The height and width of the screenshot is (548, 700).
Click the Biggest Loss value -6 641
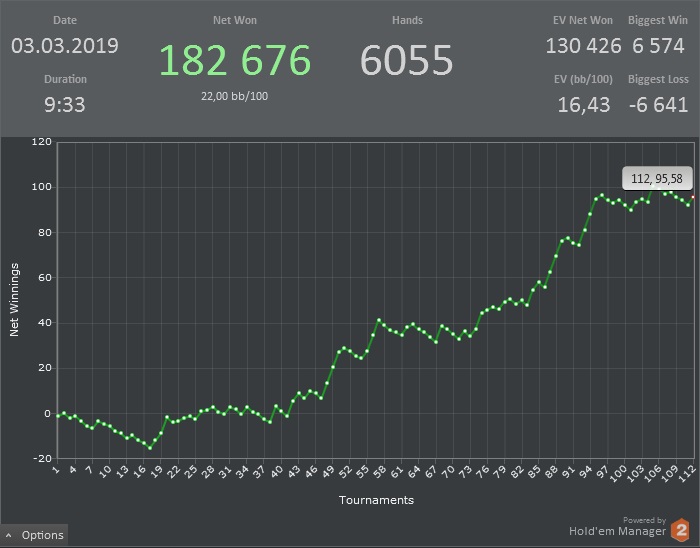(x=658, y=105)
